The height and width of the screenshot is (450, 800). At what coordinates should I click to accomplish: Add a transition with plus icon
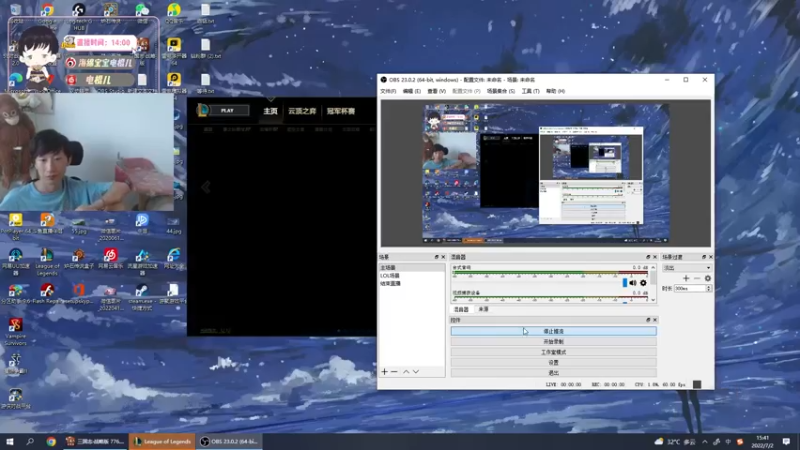(x=686, y=278)
